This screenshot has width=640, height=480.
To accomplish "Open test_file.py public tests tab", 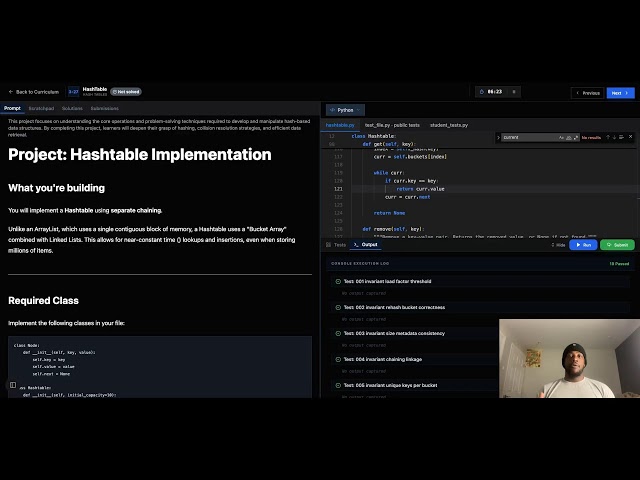I will pyautogui.click(x=392, y=125).
